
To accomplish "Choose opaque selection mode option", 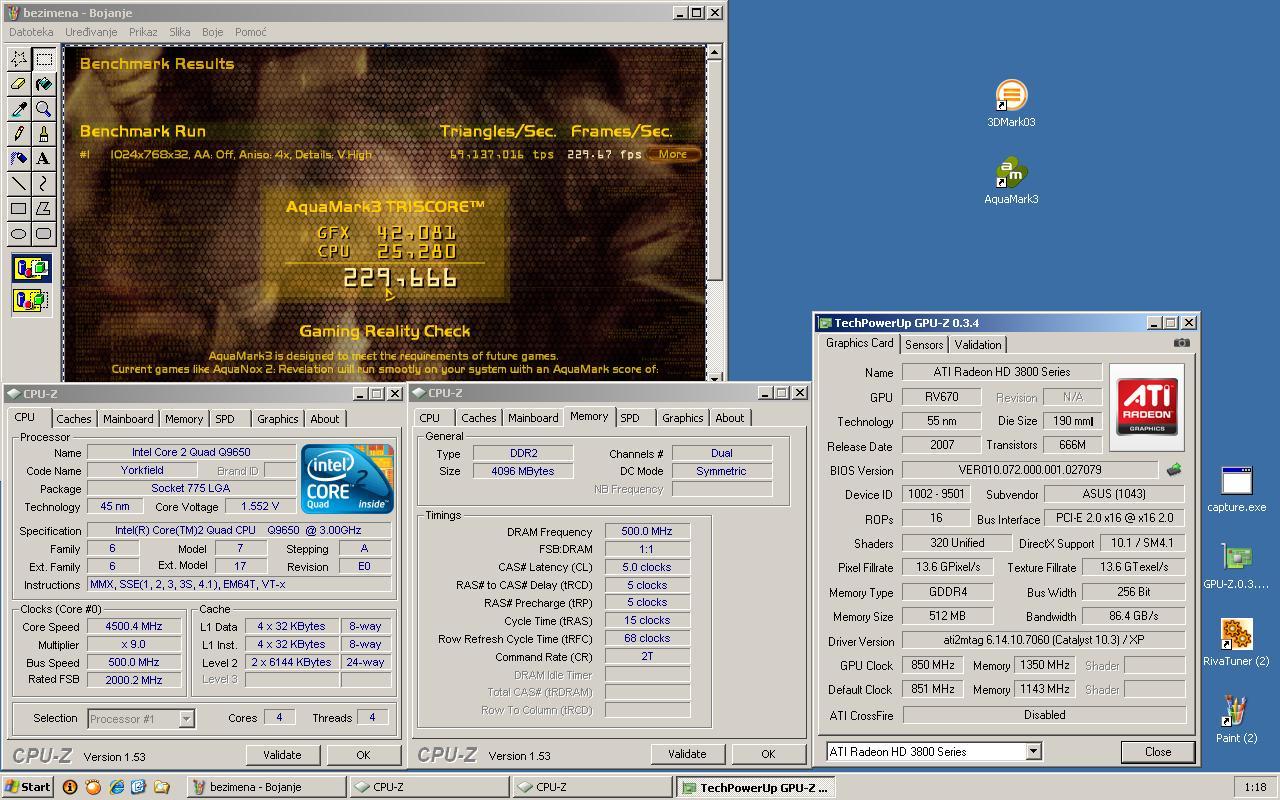I will [31, 268].
